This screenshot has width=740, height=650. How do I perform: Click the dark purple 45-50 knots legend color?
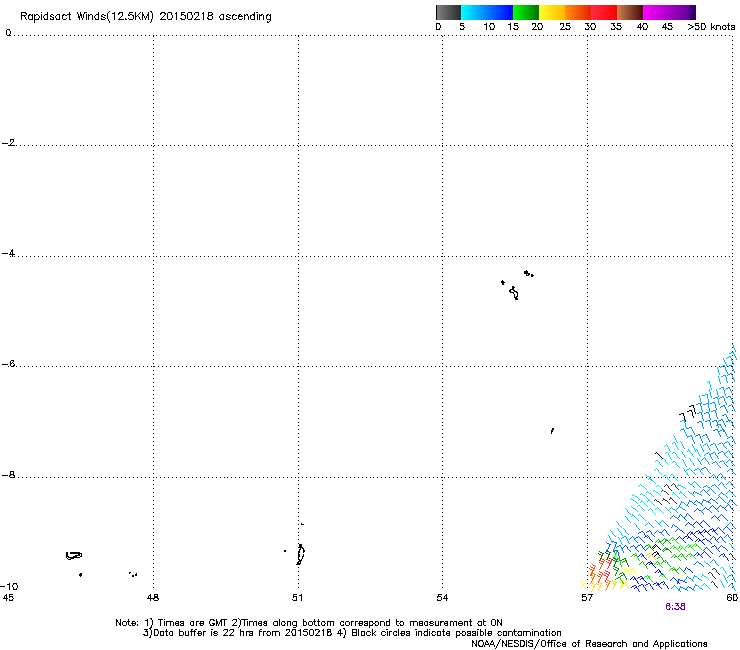point(682,12)
